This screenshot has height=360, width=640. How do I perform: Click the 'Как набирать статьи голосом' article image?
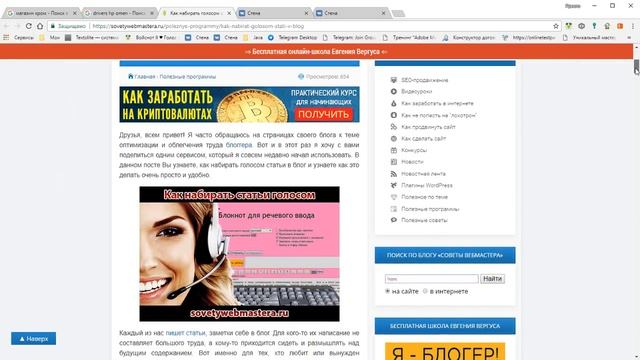239,254
